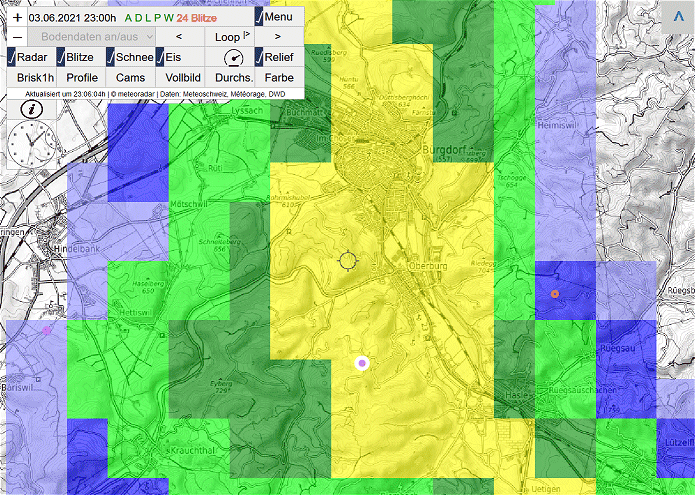Step to next frame with > button
695x495 pixels.
point(277,36)
